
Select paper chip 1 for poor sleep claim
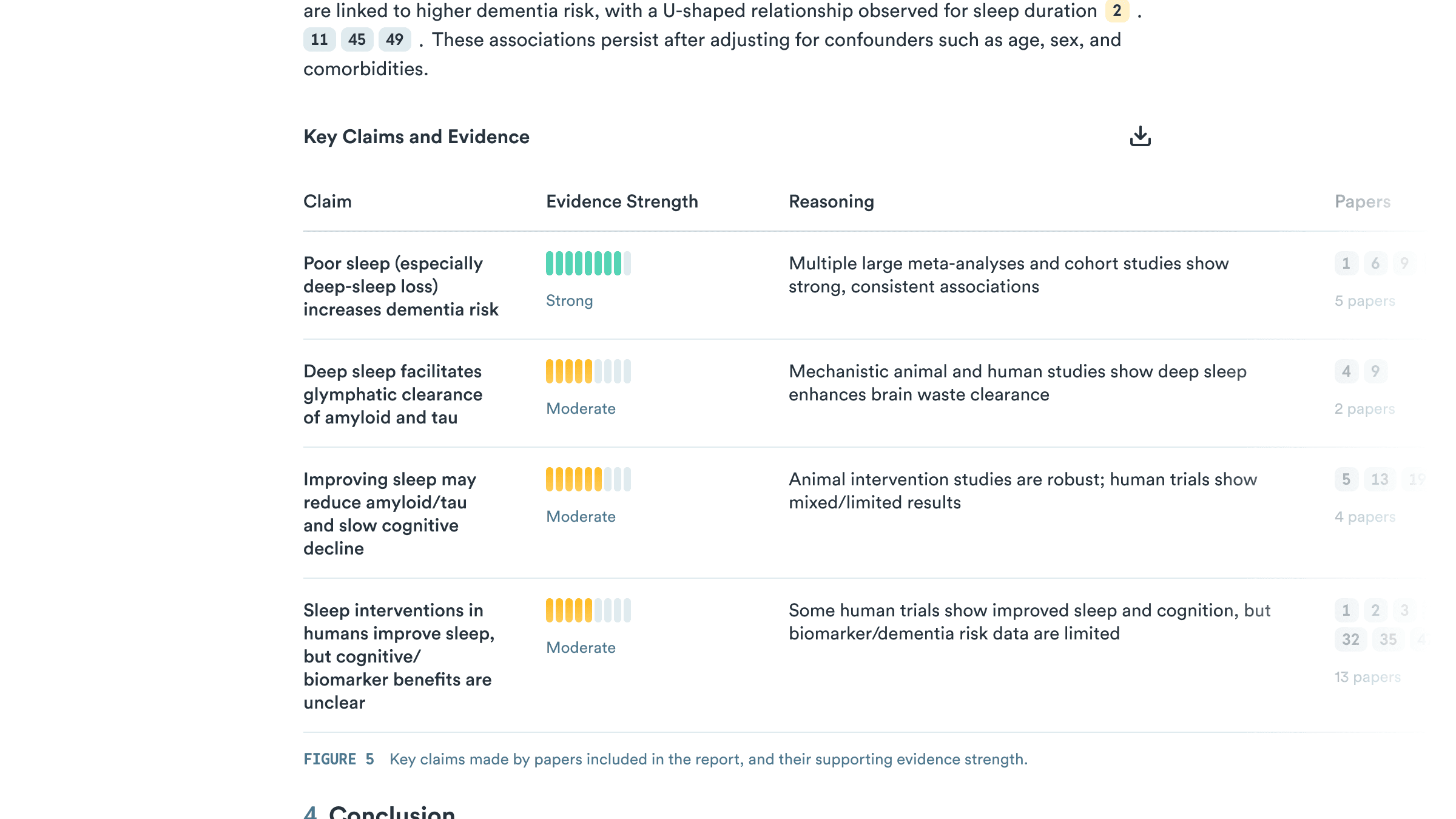[1346, 264]
